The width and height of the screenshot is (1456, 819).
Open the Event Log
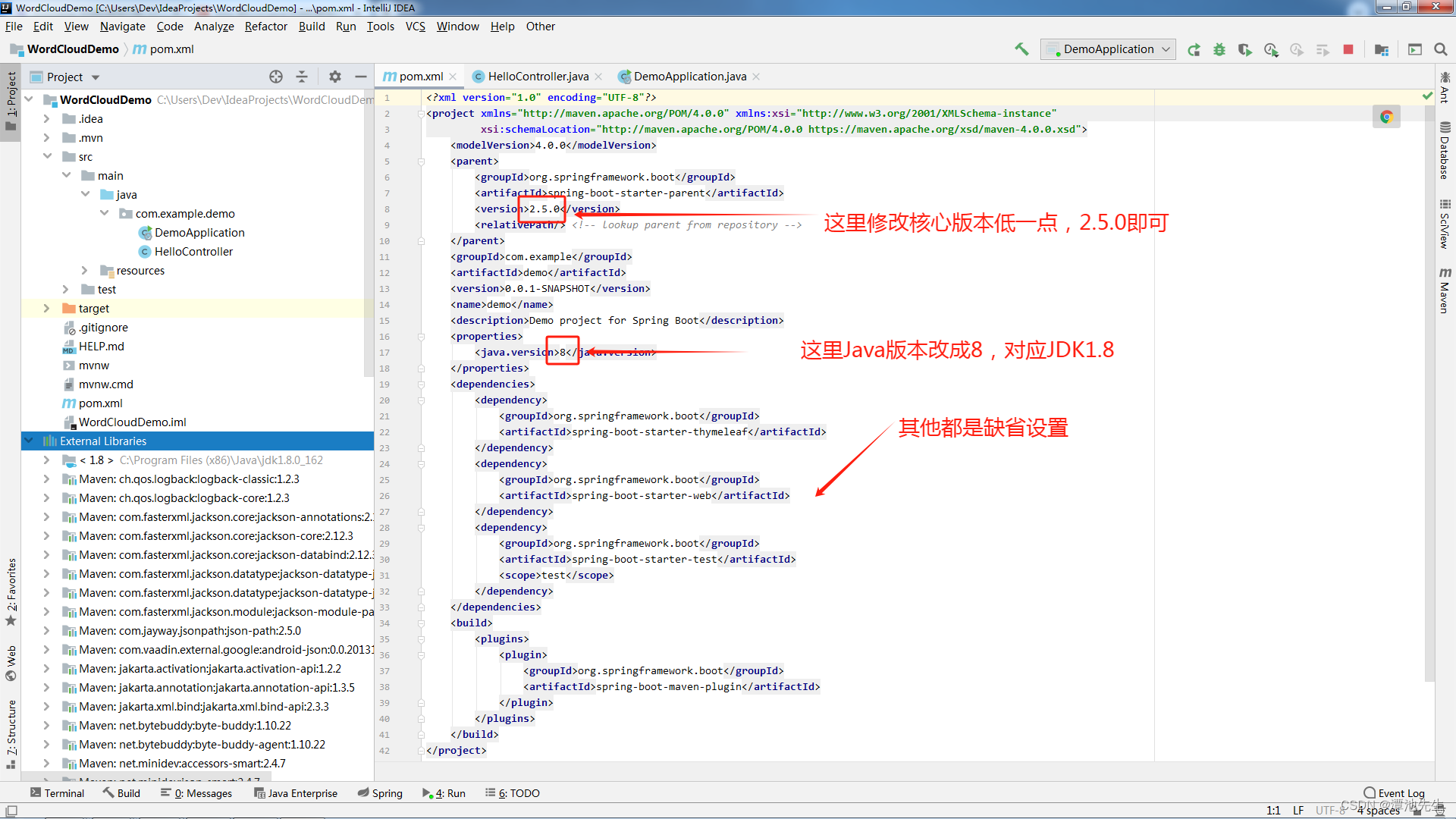point(1394,793)
